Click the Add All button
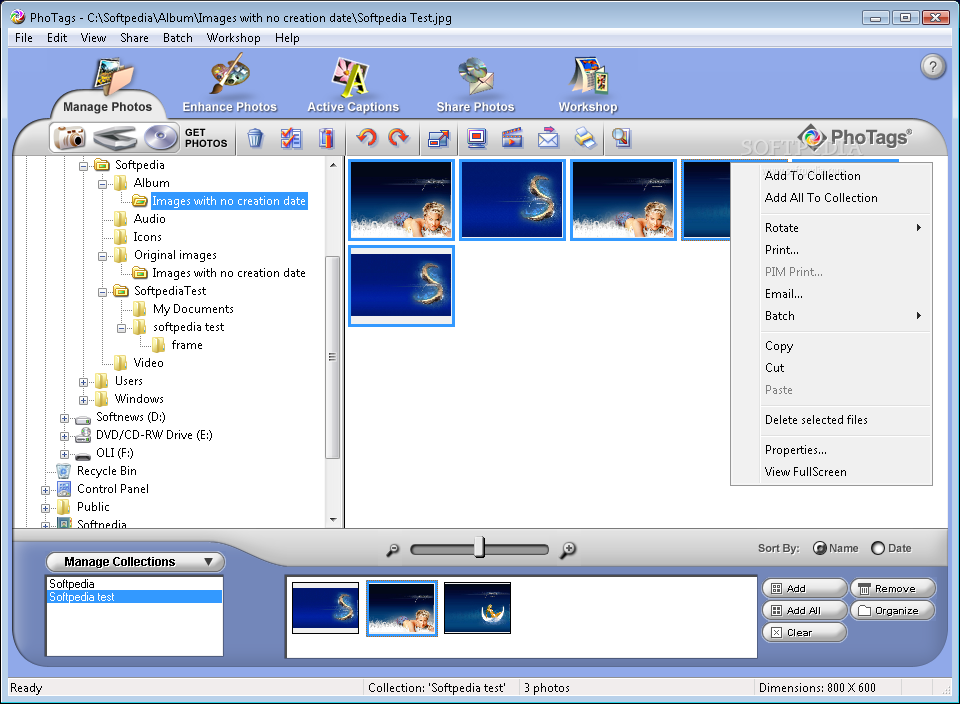This screenshot has width=960, height=704. point(804,610)
